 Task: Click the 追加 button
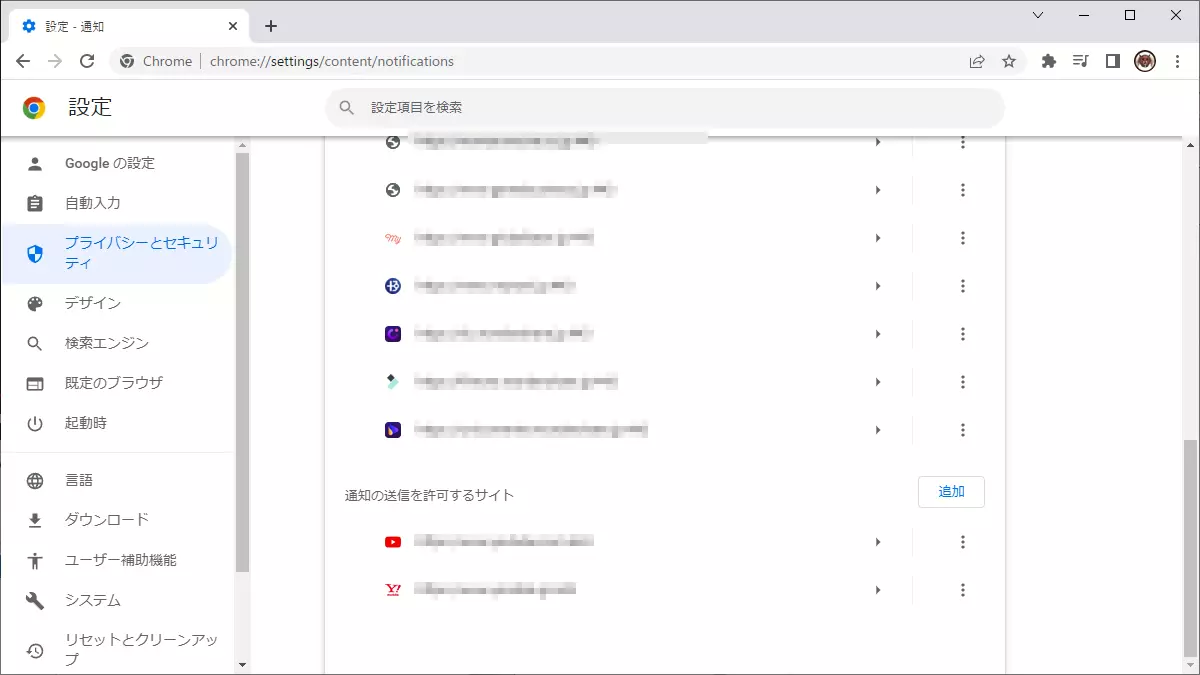(x=950, y=492)
